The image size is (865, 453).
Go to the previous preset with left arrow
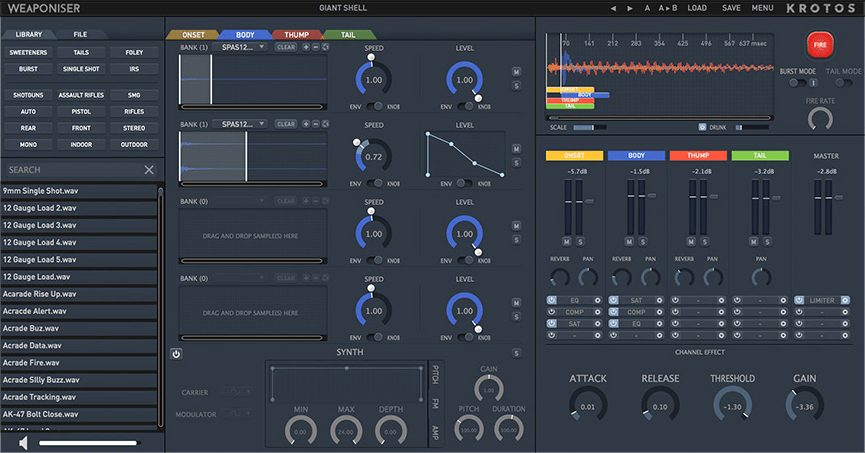click(x=613, y=8)
